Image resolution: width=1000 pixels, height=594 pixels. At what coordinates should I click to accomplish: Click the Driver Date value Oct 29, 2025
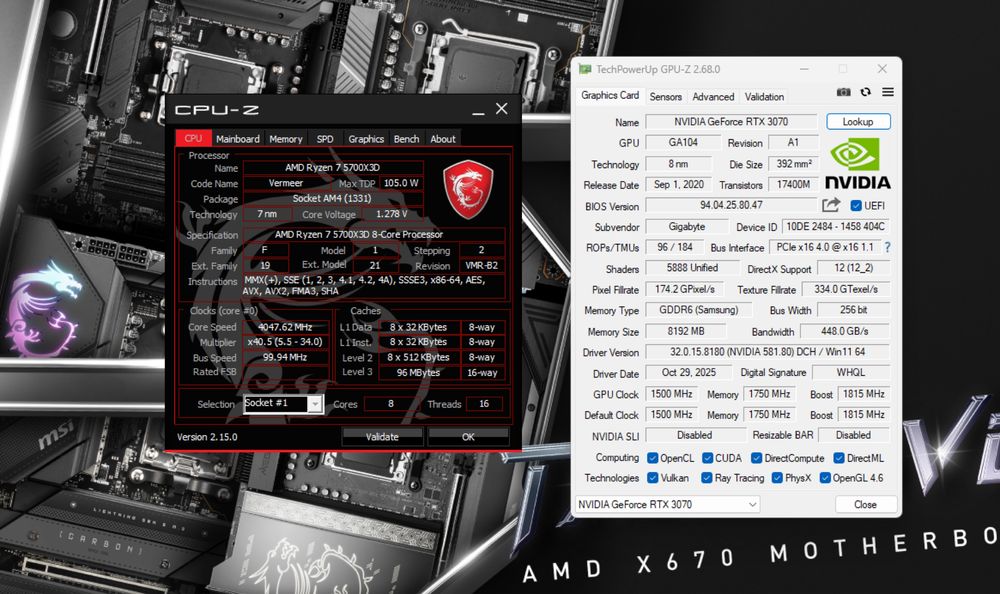pyautogui.click(x=689, y=372)
